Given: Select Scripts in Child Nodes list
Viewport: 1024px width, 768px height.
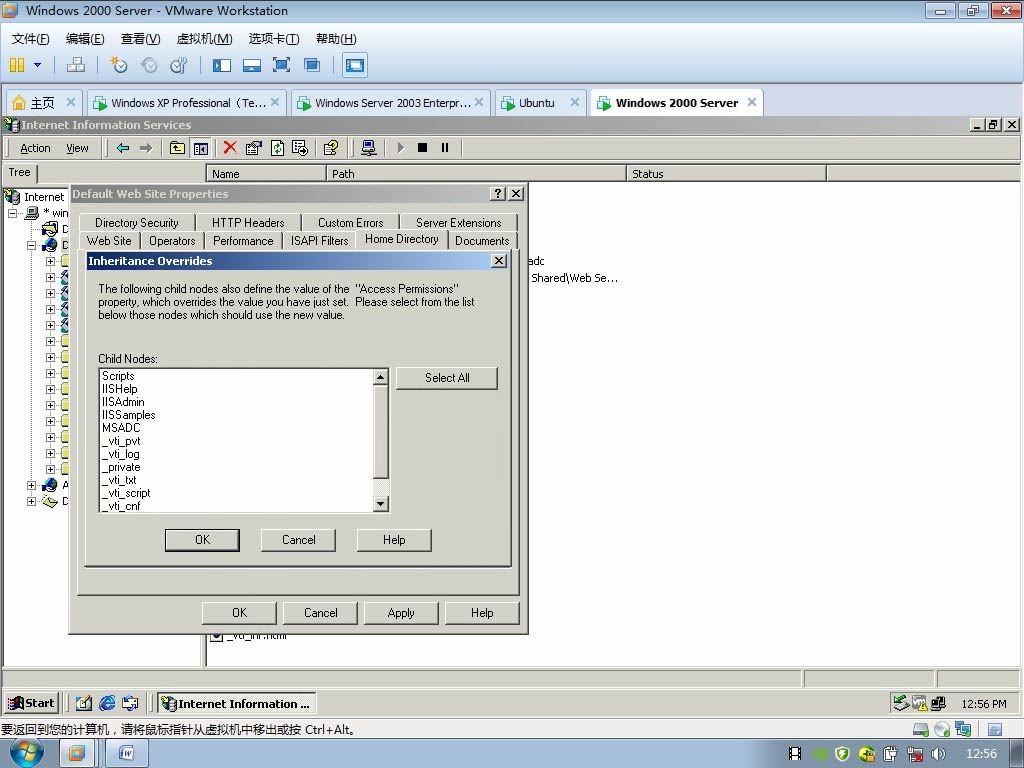Looking at the screenshot, I should [x=118, y=376].
